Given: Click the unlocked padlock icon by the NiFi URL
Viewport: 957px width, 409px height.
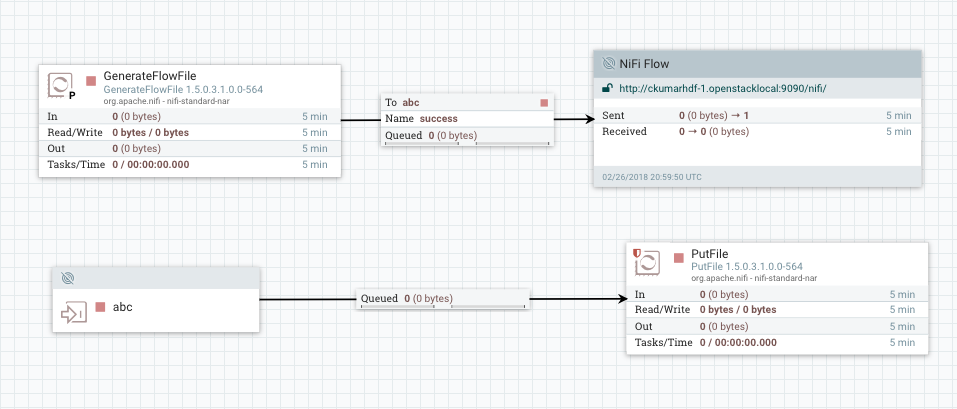Looking at the screenshot, I should coord(608,88).
